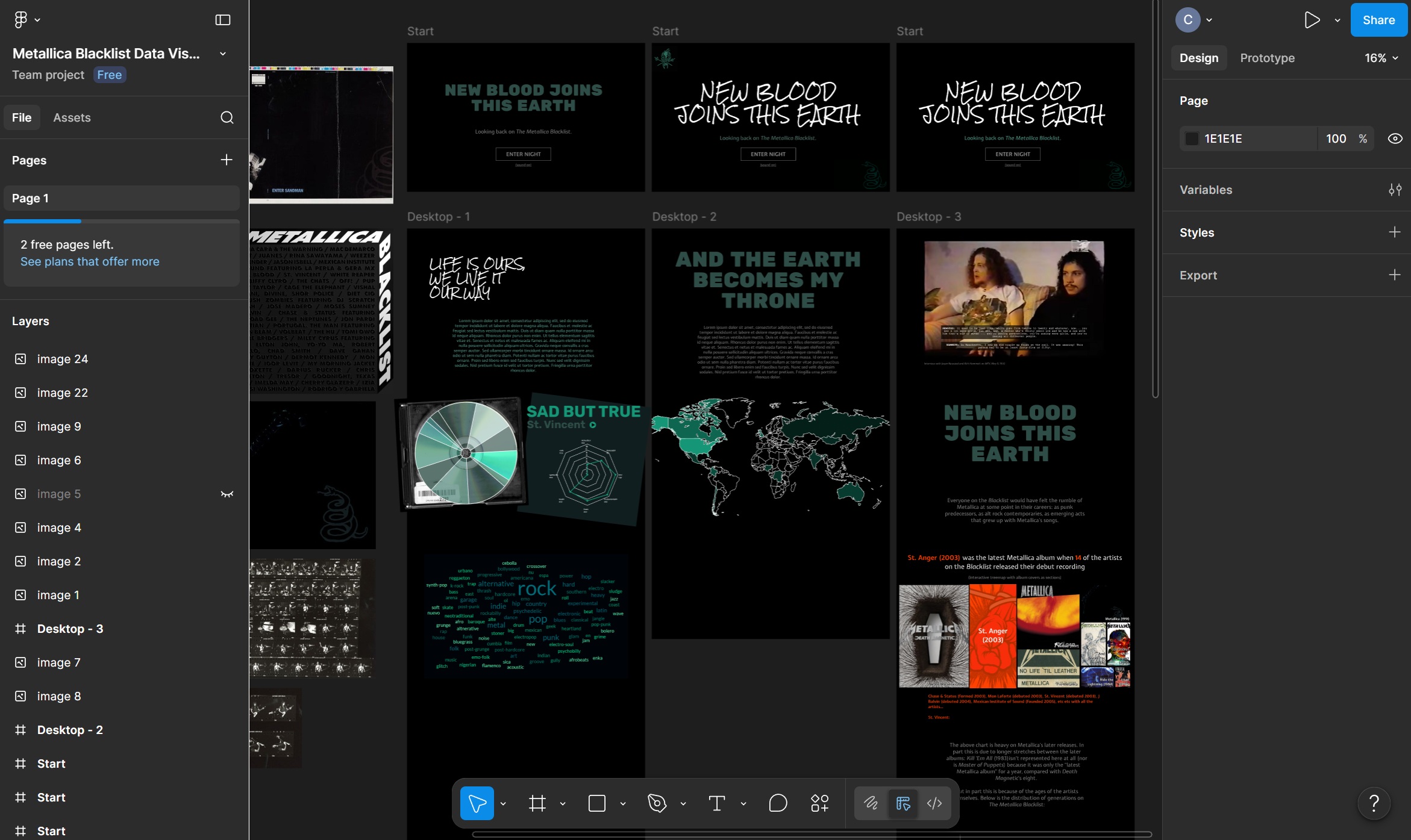The image size is (1411, 840).
Task: Open the help question mark button
Action: [x=1374, y=803]
